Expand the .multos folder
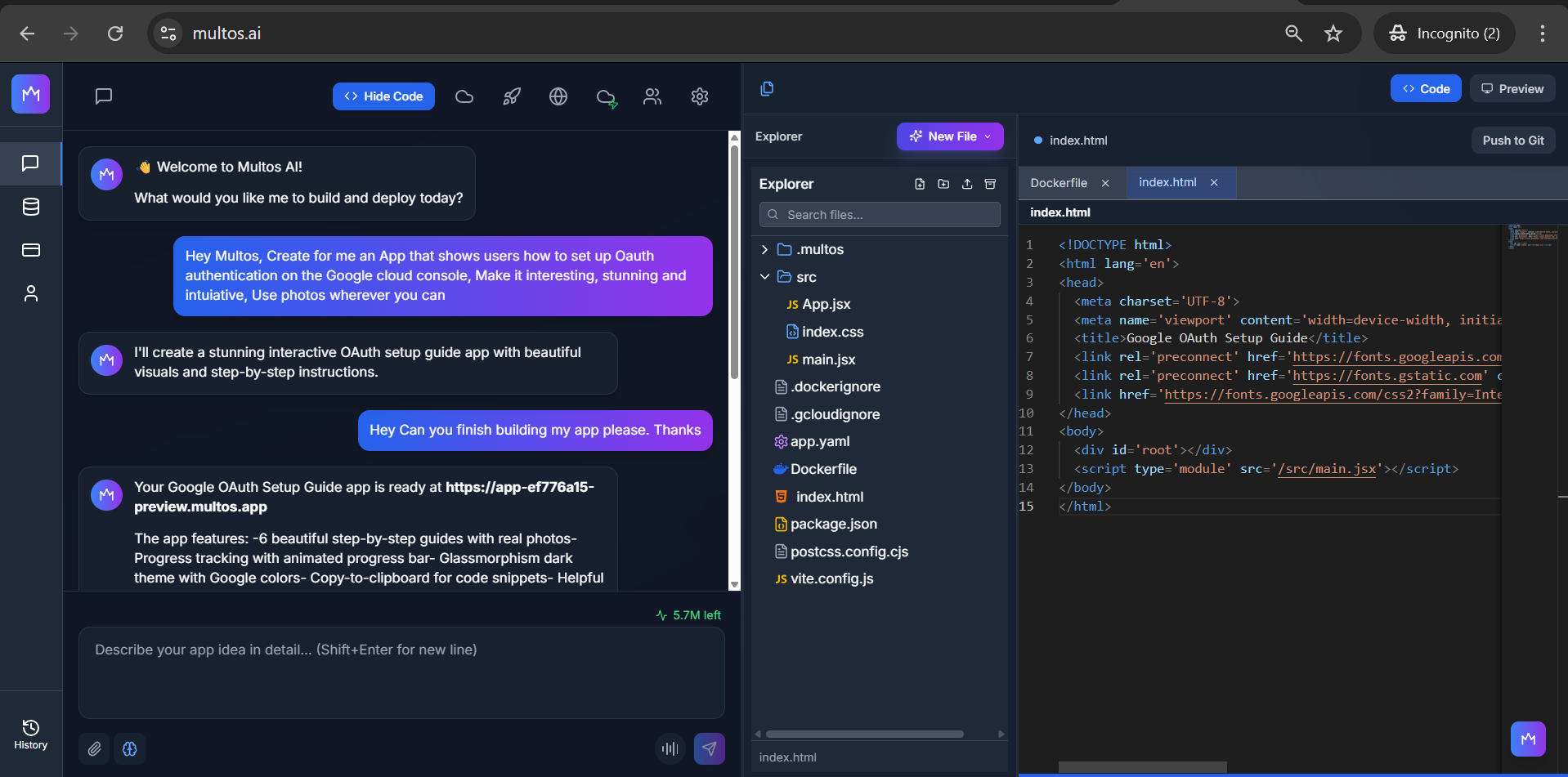The image size is (1568, 777). pos(764,249)
